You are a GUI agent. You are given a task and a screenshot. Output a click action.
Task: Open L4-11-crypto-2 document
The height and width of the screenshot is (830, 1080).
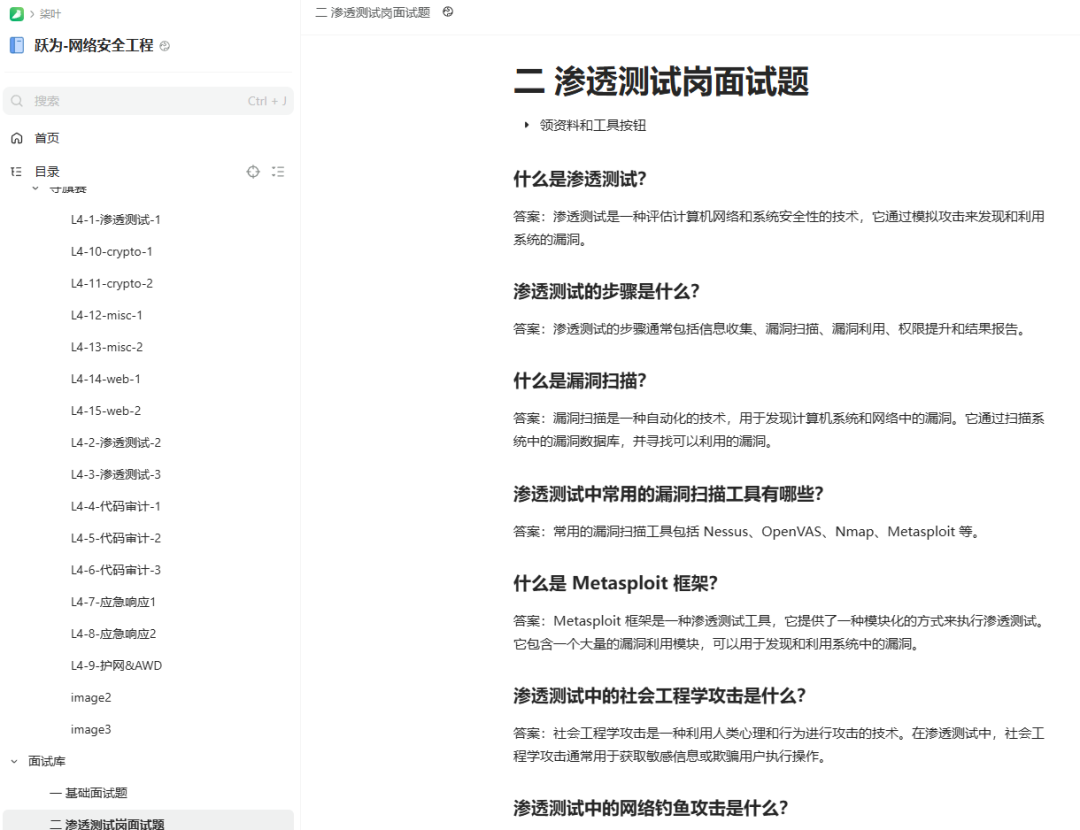click(112, 283)
